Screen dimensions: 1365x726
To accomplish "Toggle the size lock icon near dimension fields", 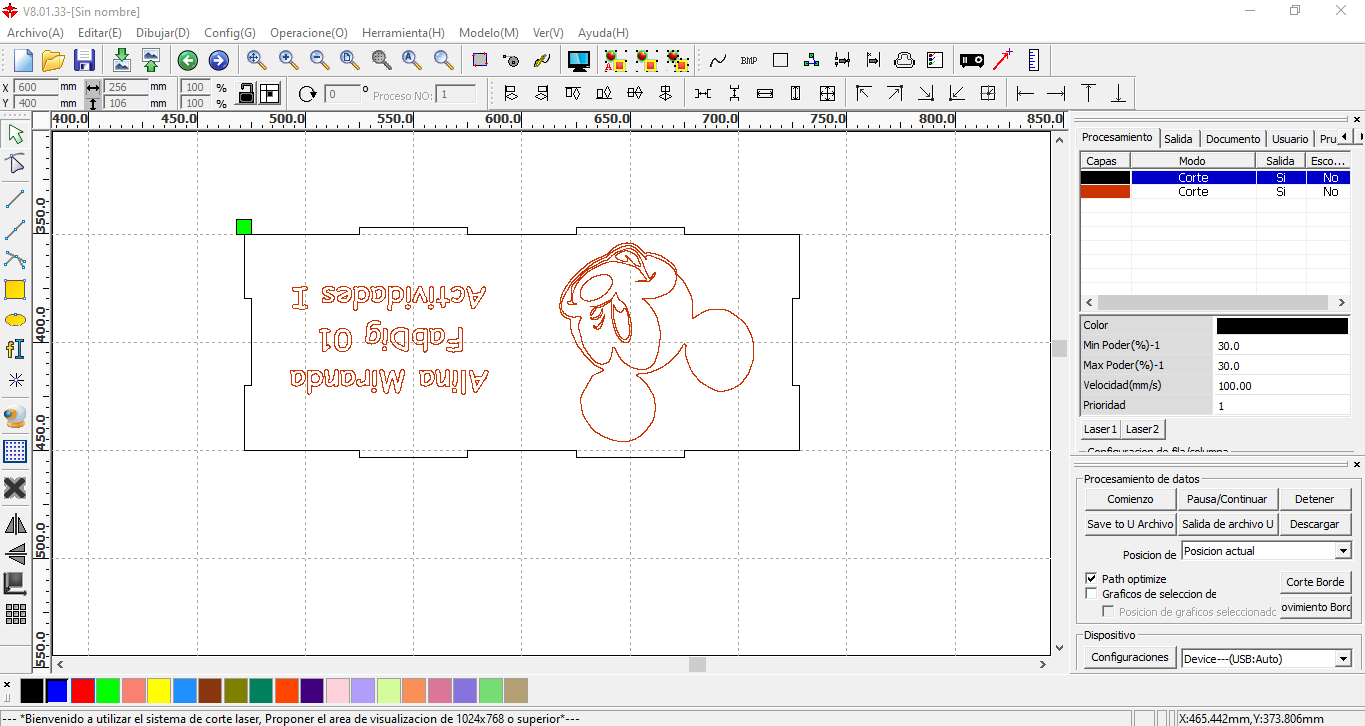I will (x=246, y=93).
